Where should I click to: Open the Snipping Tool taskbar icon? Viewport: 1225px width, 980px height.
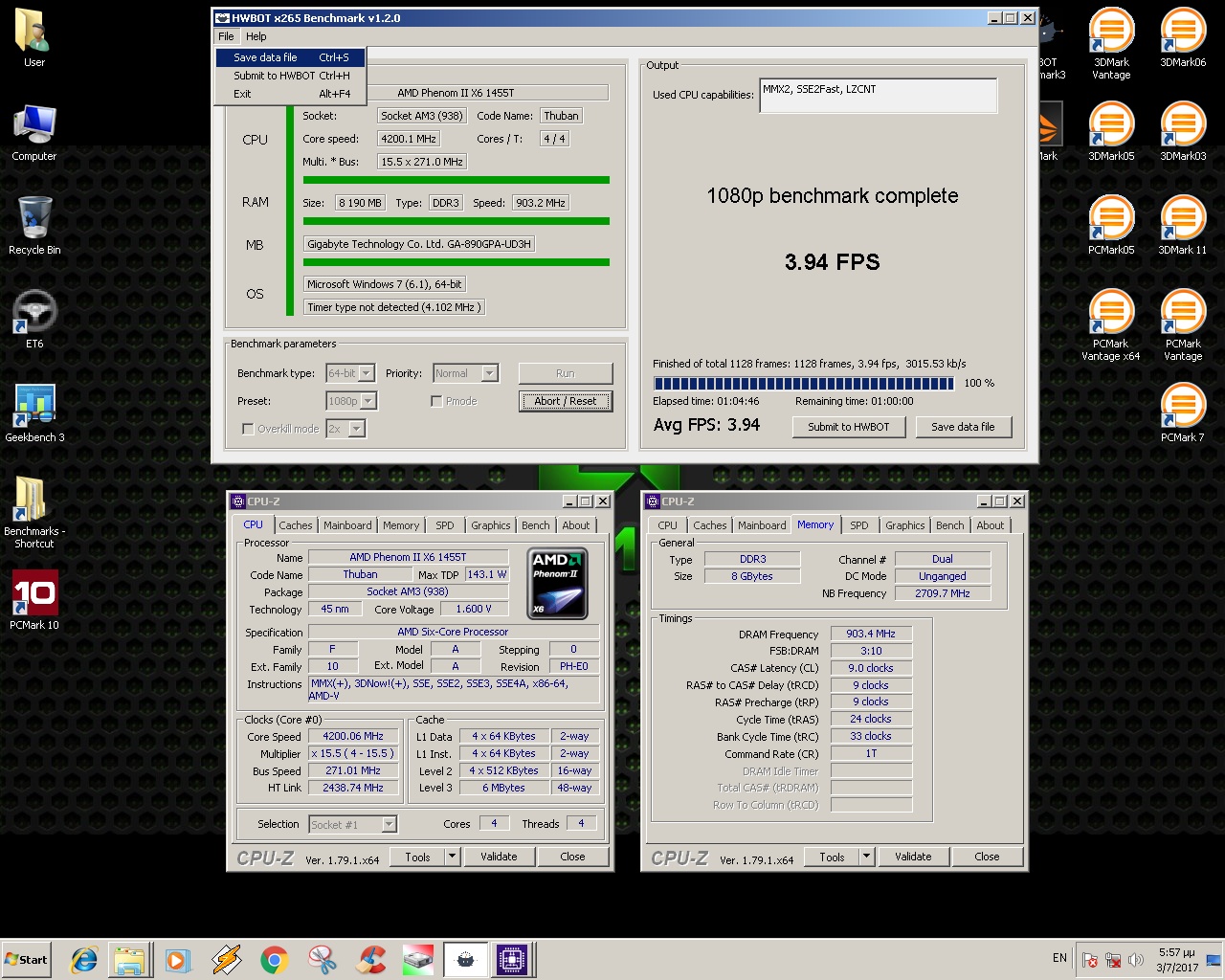coord(323,959)
